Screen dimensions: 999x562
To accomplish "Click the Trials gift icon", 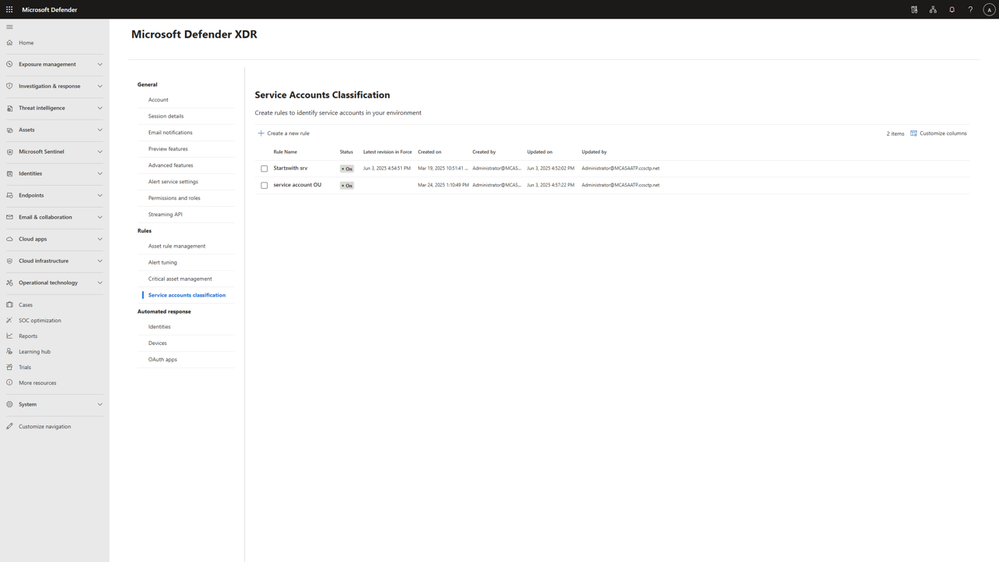I will tap(10, 367).
